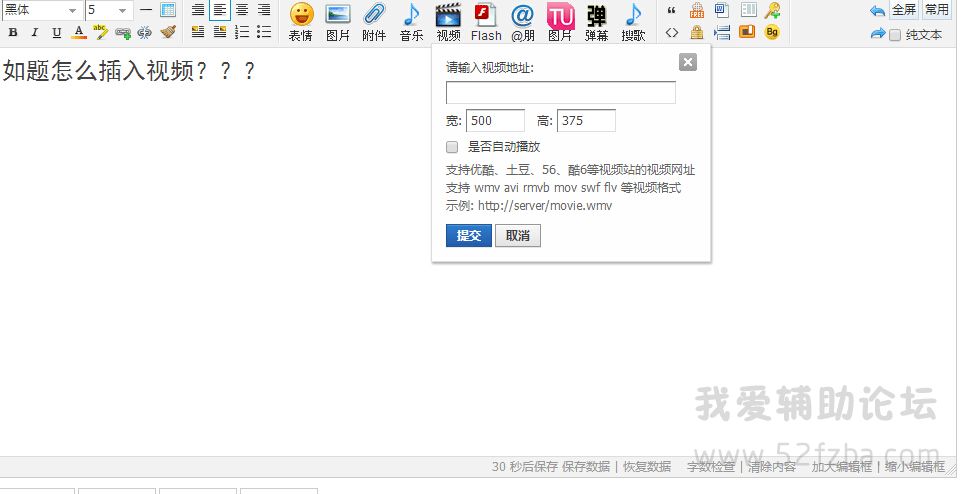This screenshot has height=494, width=964.
Task: Open the font size dropdown showing 5
Action: (x=109, y=10)
